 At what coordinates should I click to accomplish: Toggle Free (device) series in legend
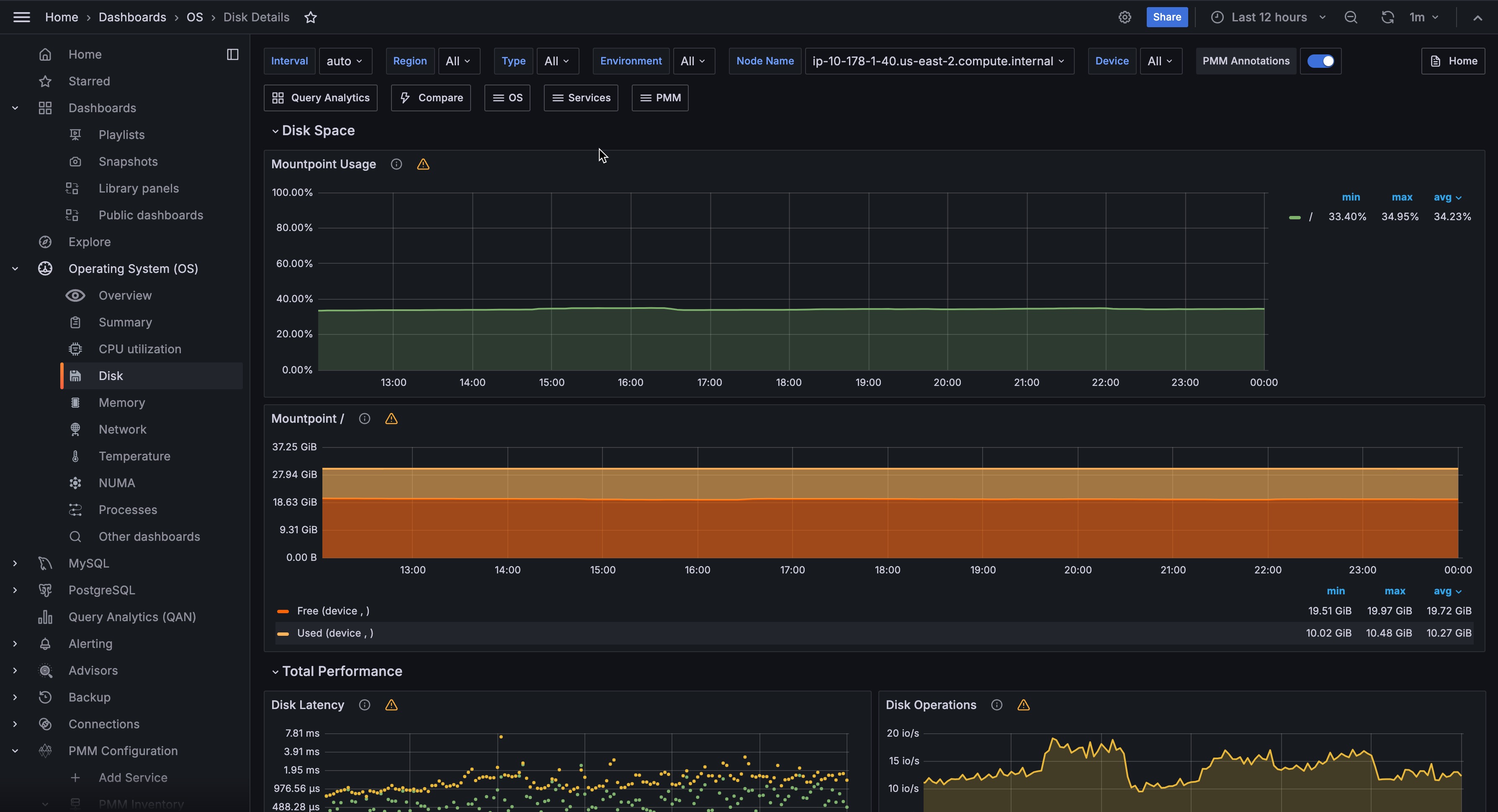[x=332, y=611]
